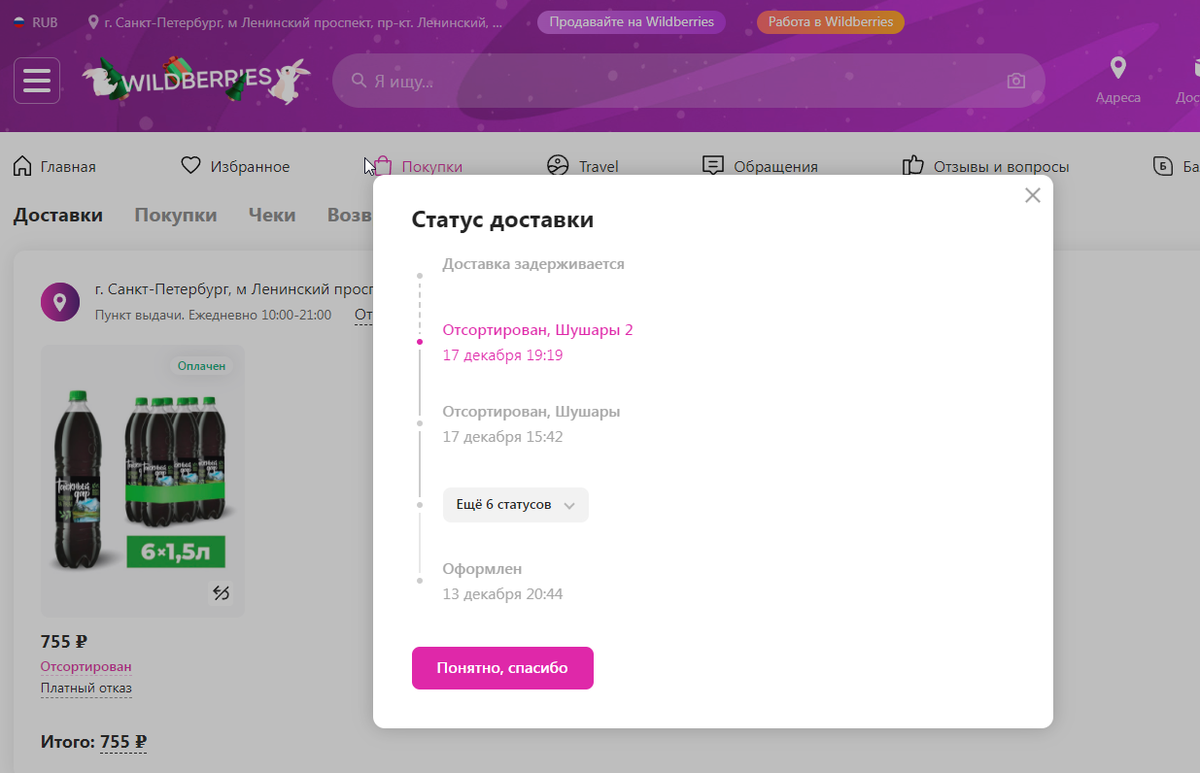This screenshot has height=773, width=1200.
Task: Click the Платный отказ link
Action: [x=86, y=688]
